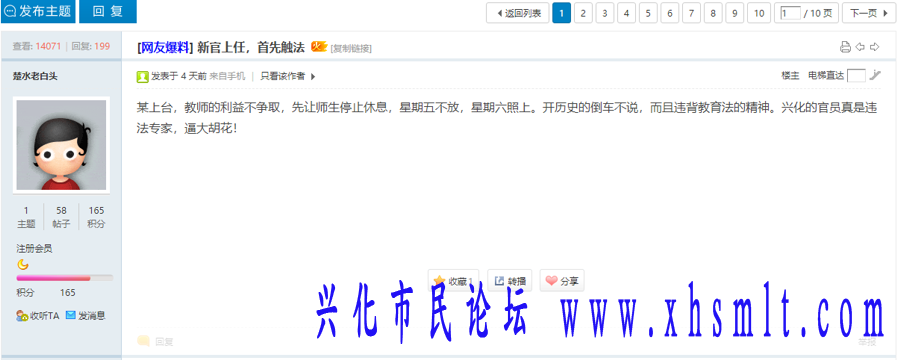This screenshot has height=360, width=900.
Task: Click the heart 分享 share button
Action: tap(562, 281)
